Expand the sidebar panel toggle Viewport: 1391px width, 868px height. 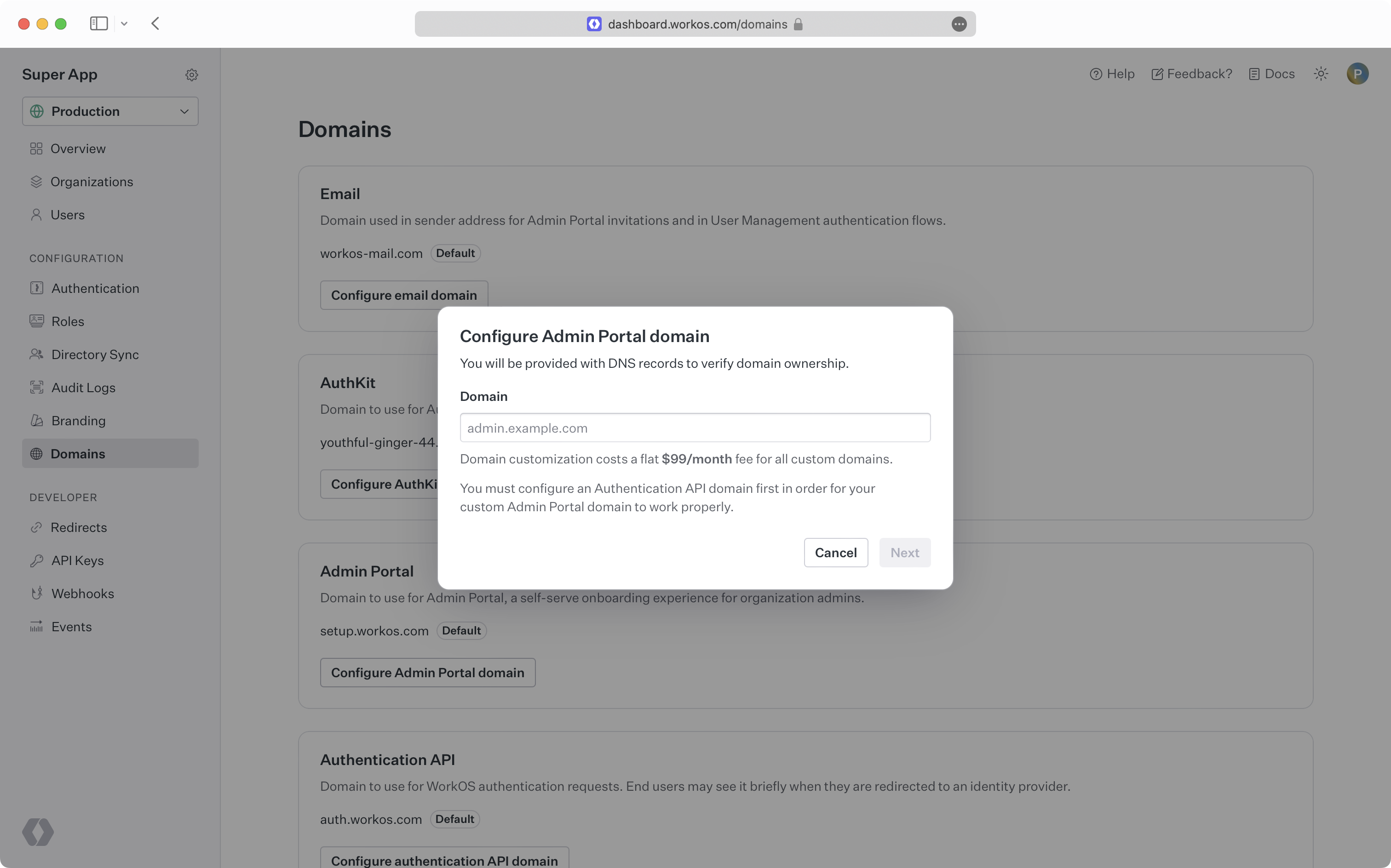point(98,23)
